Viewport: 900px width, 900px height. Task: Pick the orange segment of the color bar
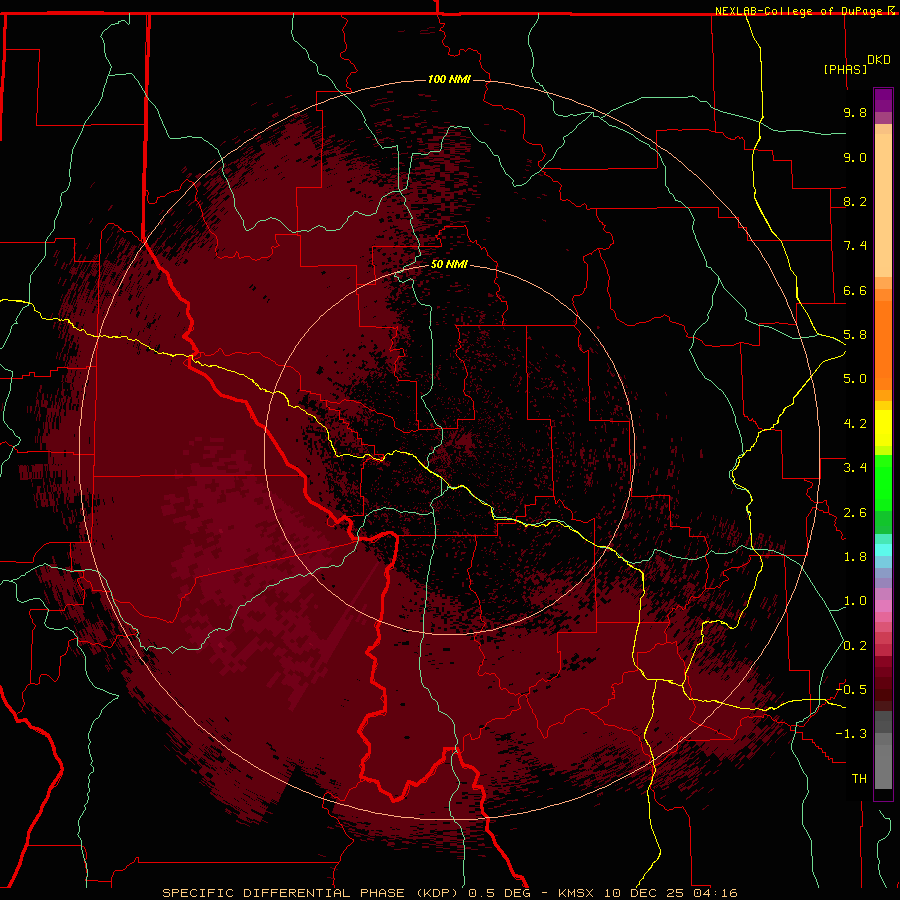tap(883, 346)
